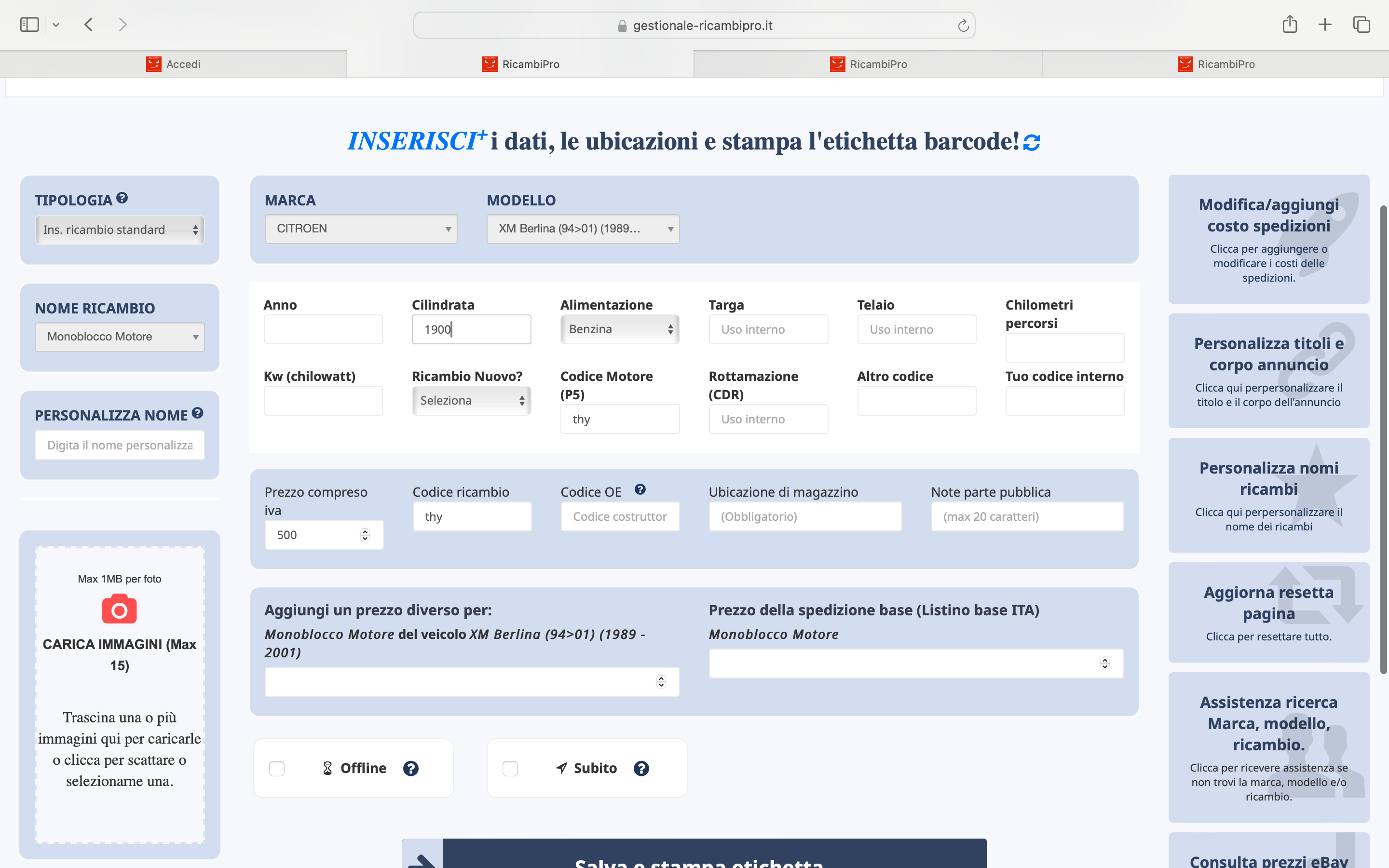The width and height of the screenshot is (1389, 868).
Task: Select the third RicambiPro tab
Action: [1215, 64]
